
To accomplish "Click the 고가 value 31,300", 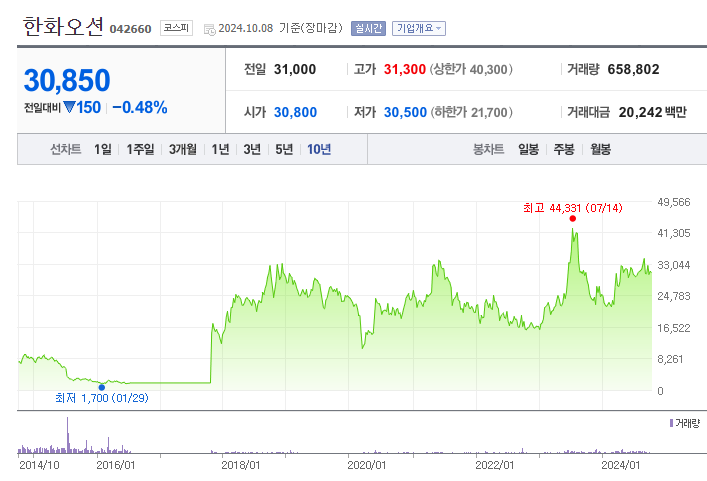I will tap(404, 69).
